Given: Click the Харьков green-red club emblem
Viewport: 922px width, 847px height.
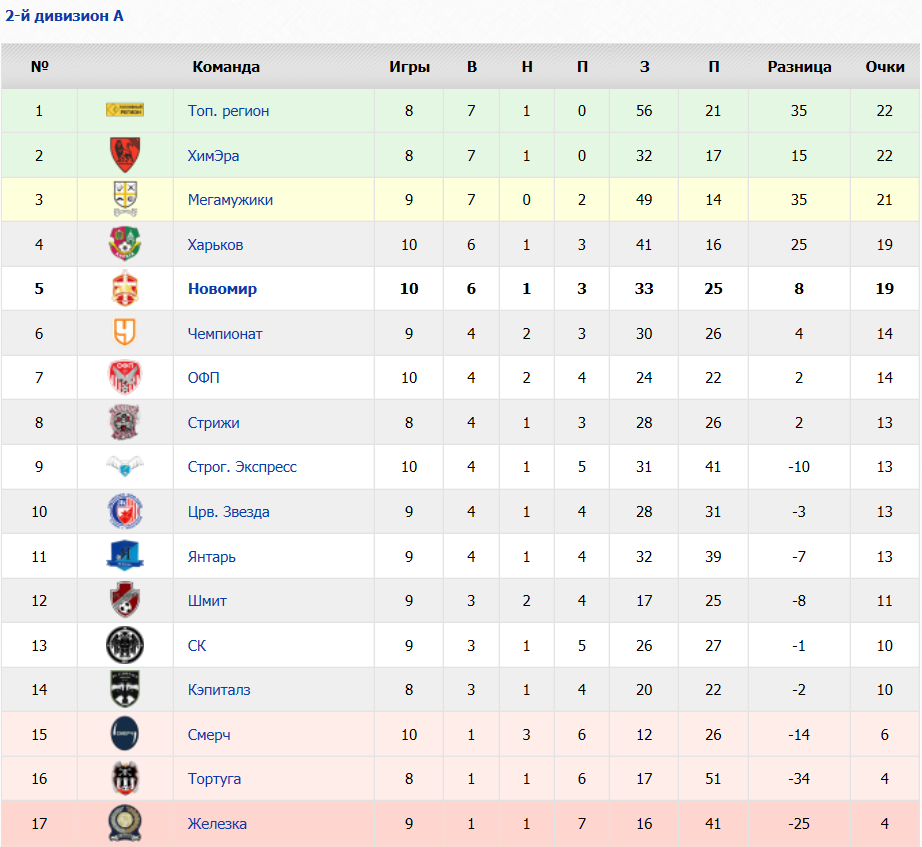Looking at the screenshot, I should [x=125, y=244].
